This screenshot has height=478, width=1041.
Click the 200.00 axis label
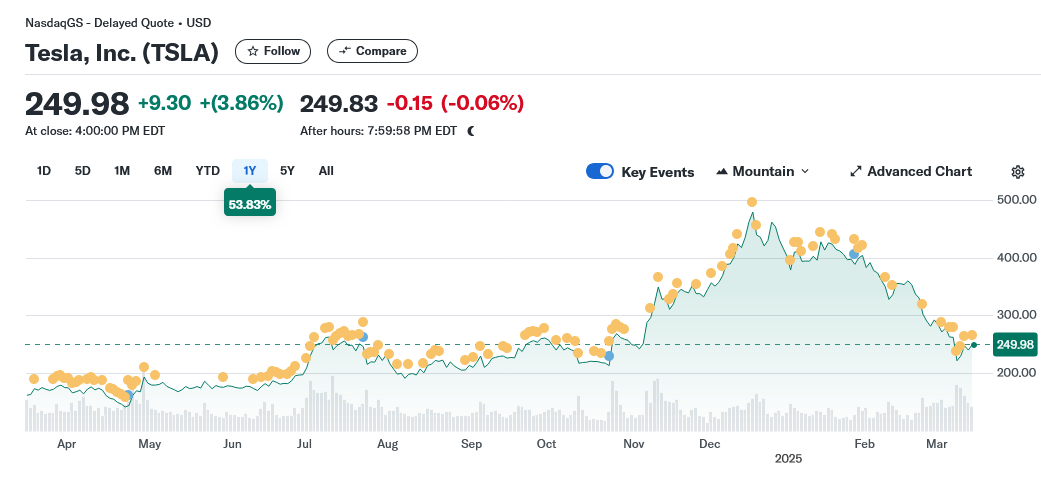(x=1016, y=372)
